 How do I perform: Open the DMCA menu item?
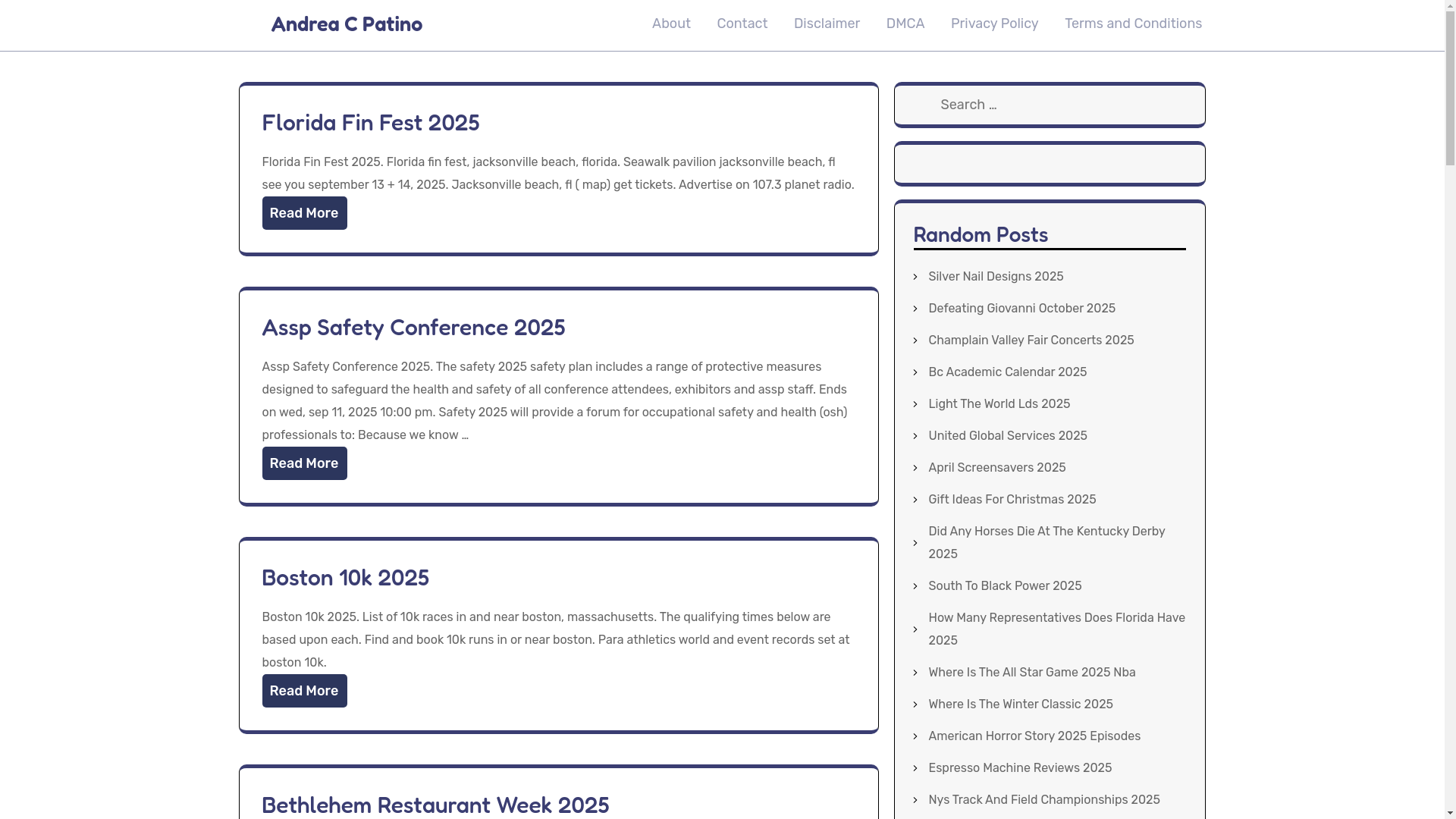[905, 24]
